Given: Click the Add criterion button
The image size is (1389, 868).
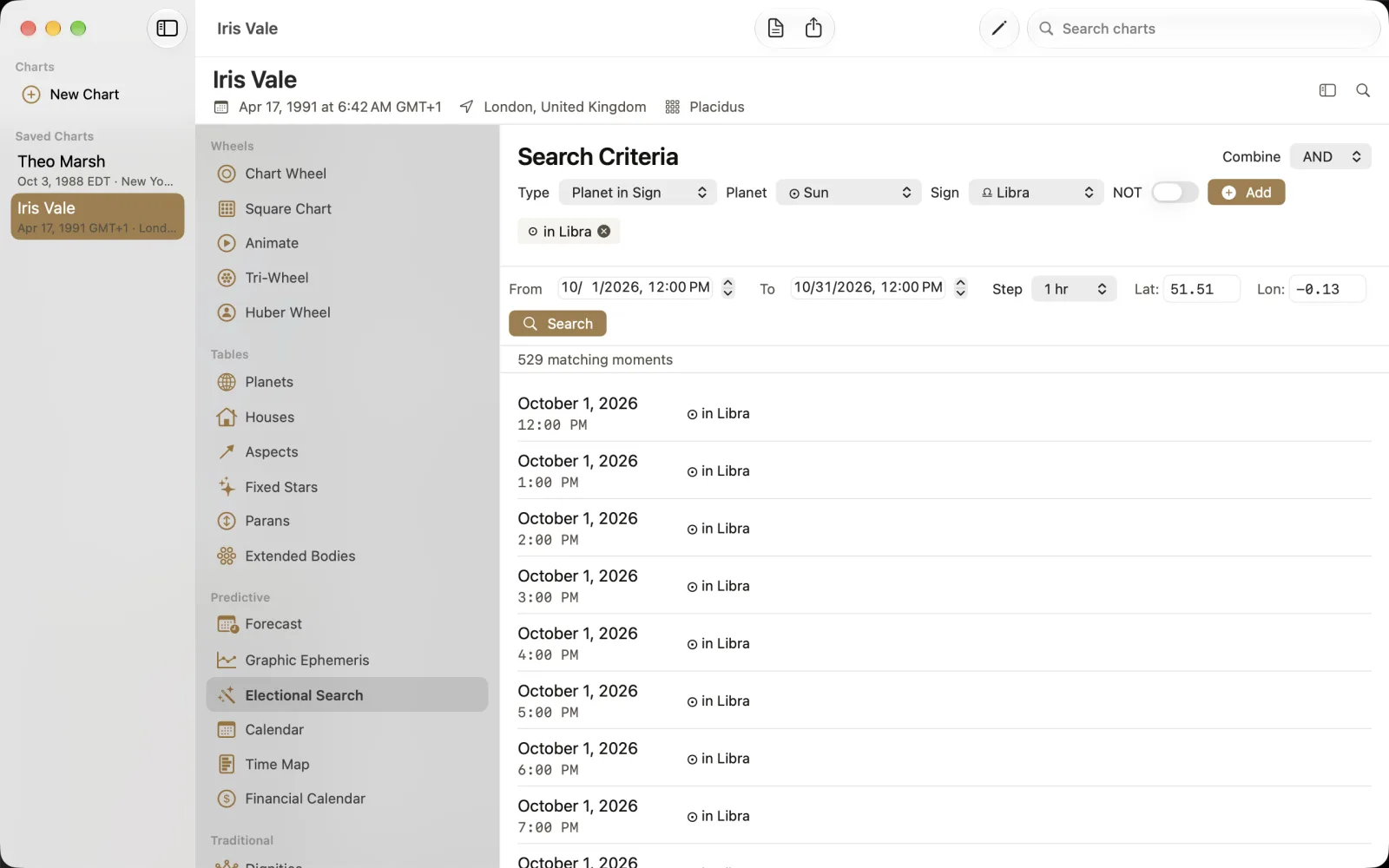Looking at the screenshot, I should click(x=1246, y=193).
